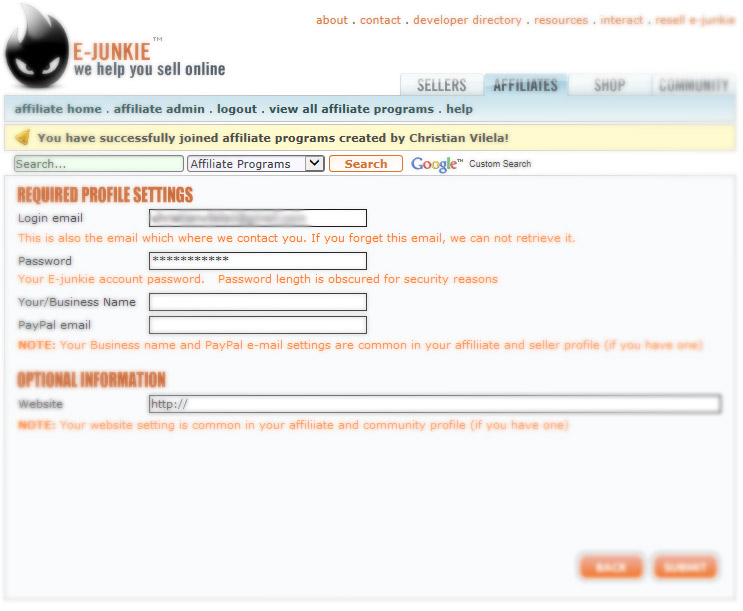This screenshot has height=611, width=743.
Task: Click the Submit button
Action: point(685,567)
